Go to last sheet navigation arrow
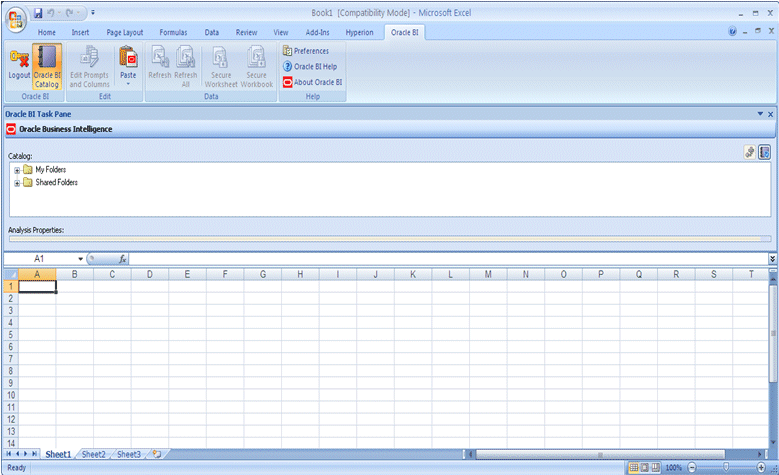Image resolution: width=779 pixels, height=475 pixels. point(34,454)
